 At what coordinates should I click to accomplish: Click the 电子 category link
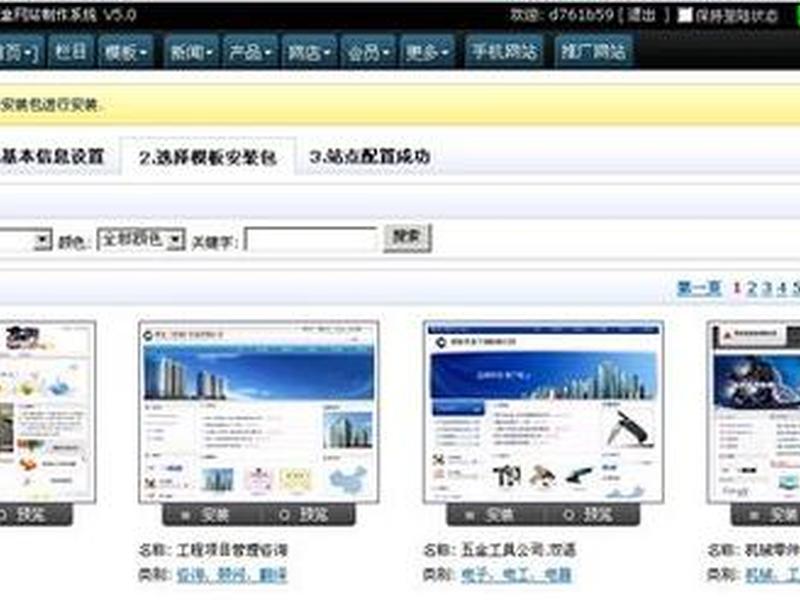[x=475, y=575]
